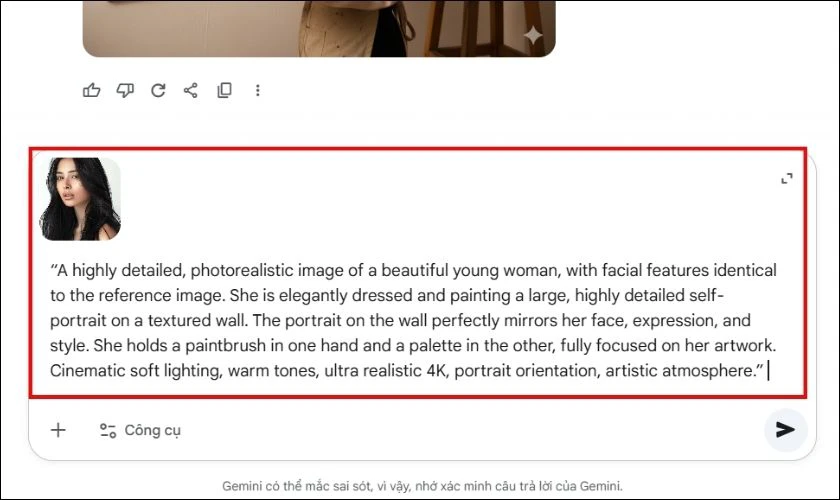This screenshot has width=840, height=500.
Task: Share the response using the share icon
Action: [x=191, y=90]
